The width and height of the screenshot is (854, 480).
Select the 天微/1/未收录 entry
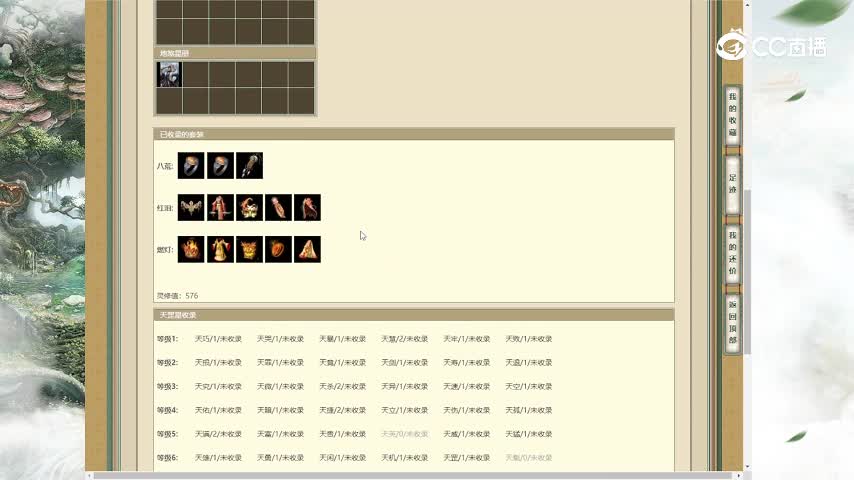280,386
